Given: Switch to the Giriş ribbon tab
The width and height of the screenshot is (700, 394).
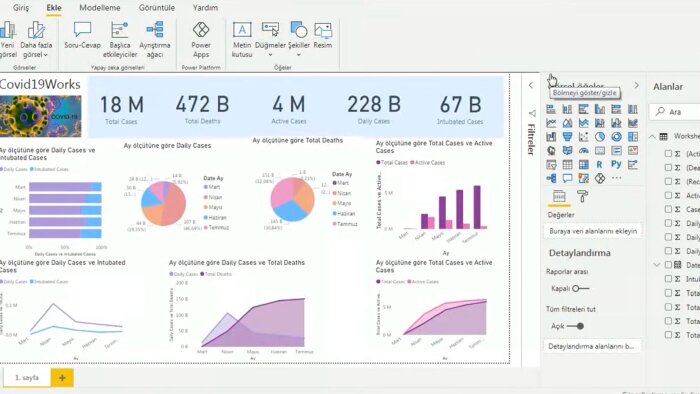Looking at the screenshot, I should 21,8.
